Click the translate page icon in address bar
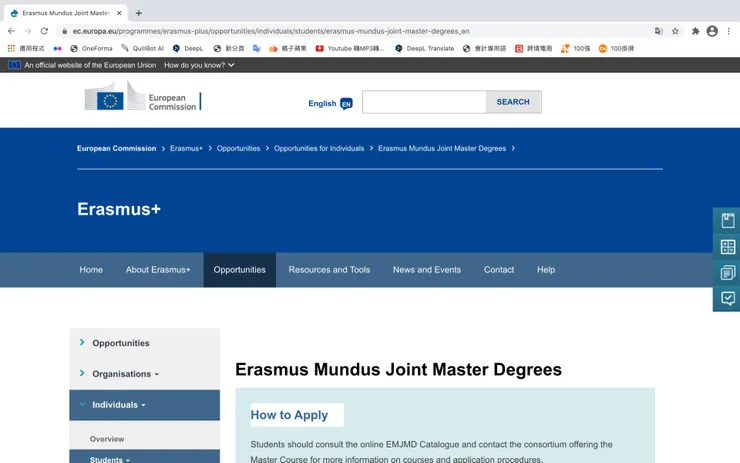 [659, 31]
